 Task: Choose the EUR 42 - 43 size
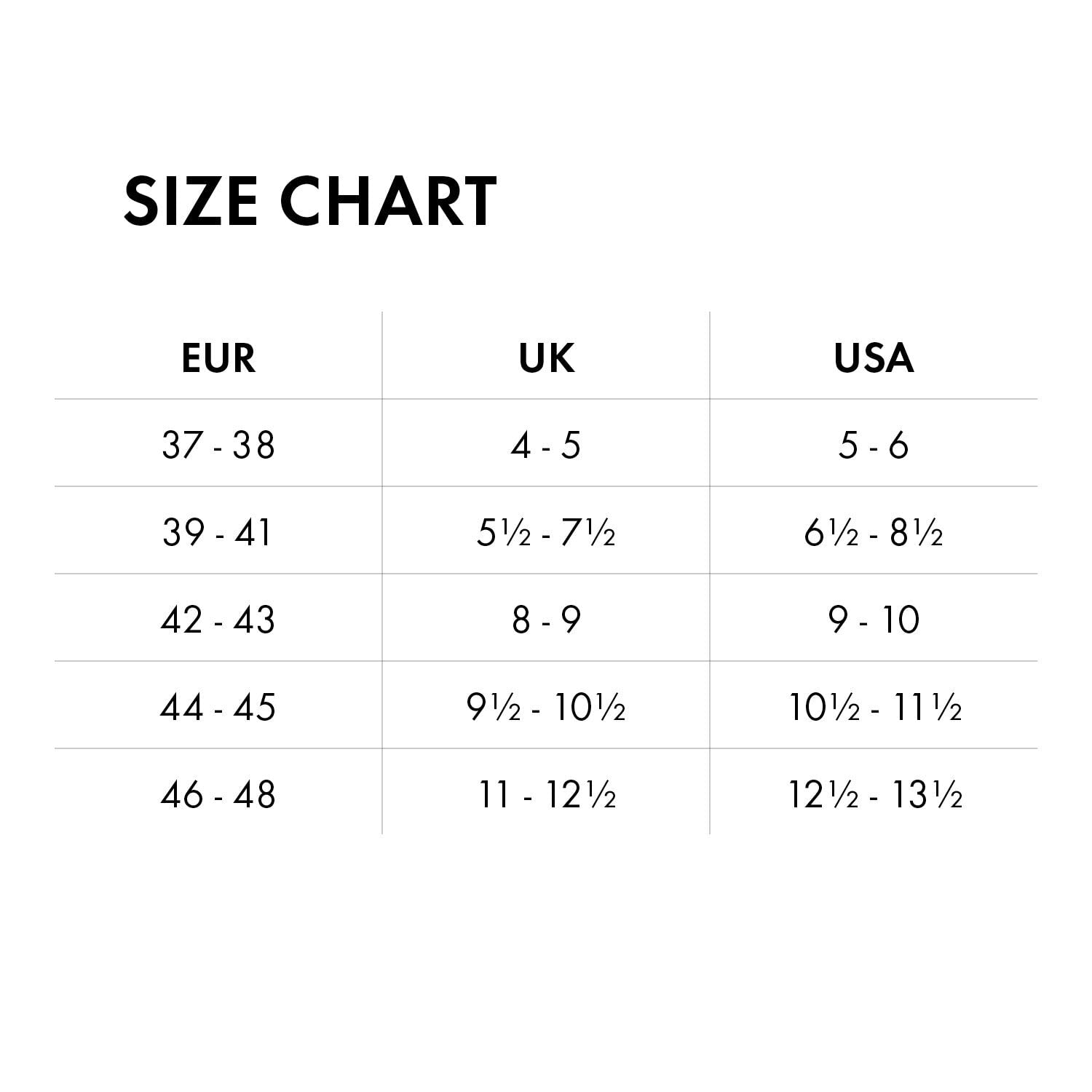(218, 620)
